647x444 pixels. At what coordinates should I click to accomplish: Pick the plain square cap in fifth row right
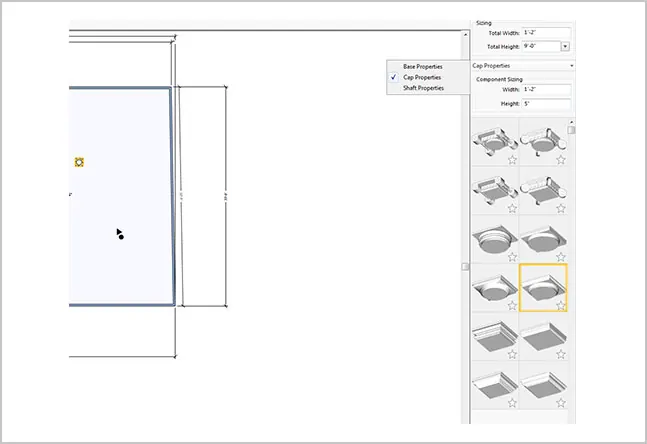click(x=543, y=336)
